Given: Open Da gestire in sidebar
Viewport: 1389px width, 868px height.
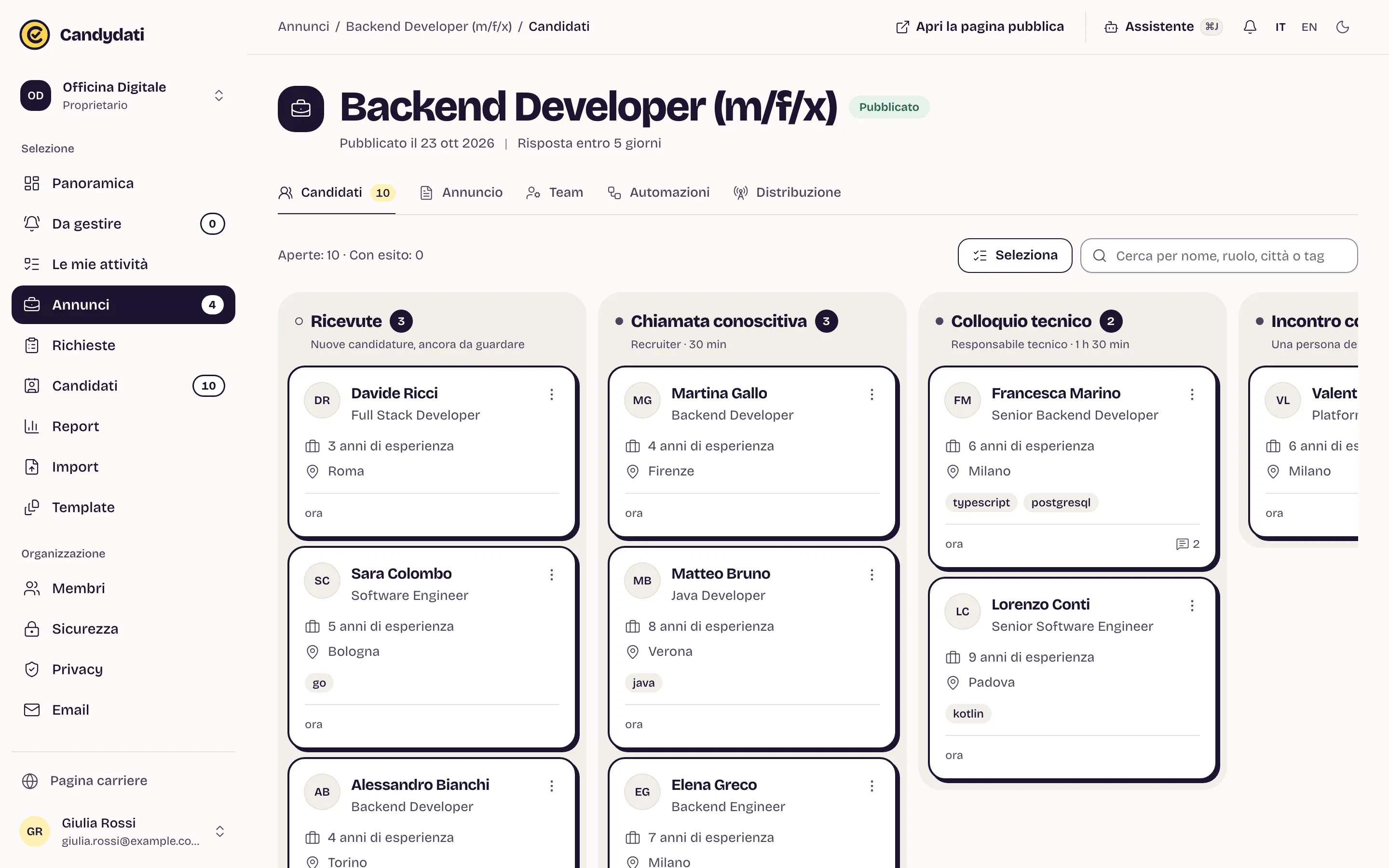Looking at the screenshot, I should click(123, 223).
